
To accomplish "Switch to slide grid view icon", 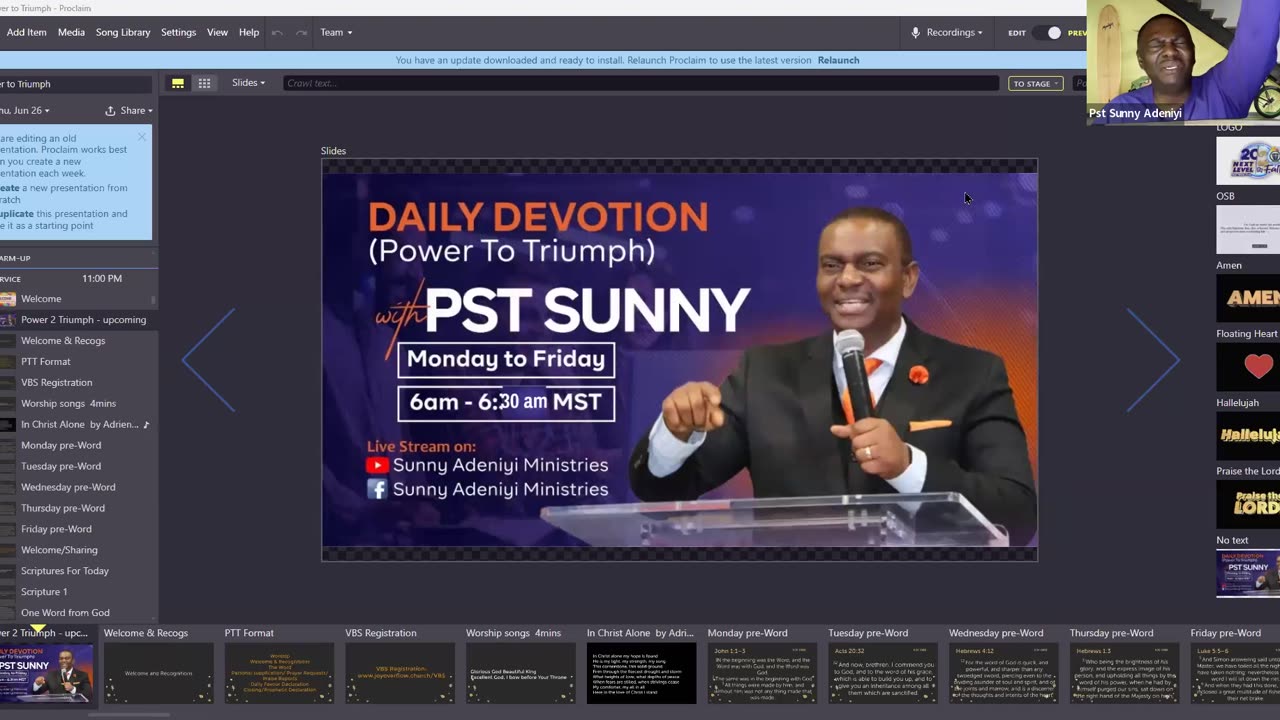I will [204, 83].
